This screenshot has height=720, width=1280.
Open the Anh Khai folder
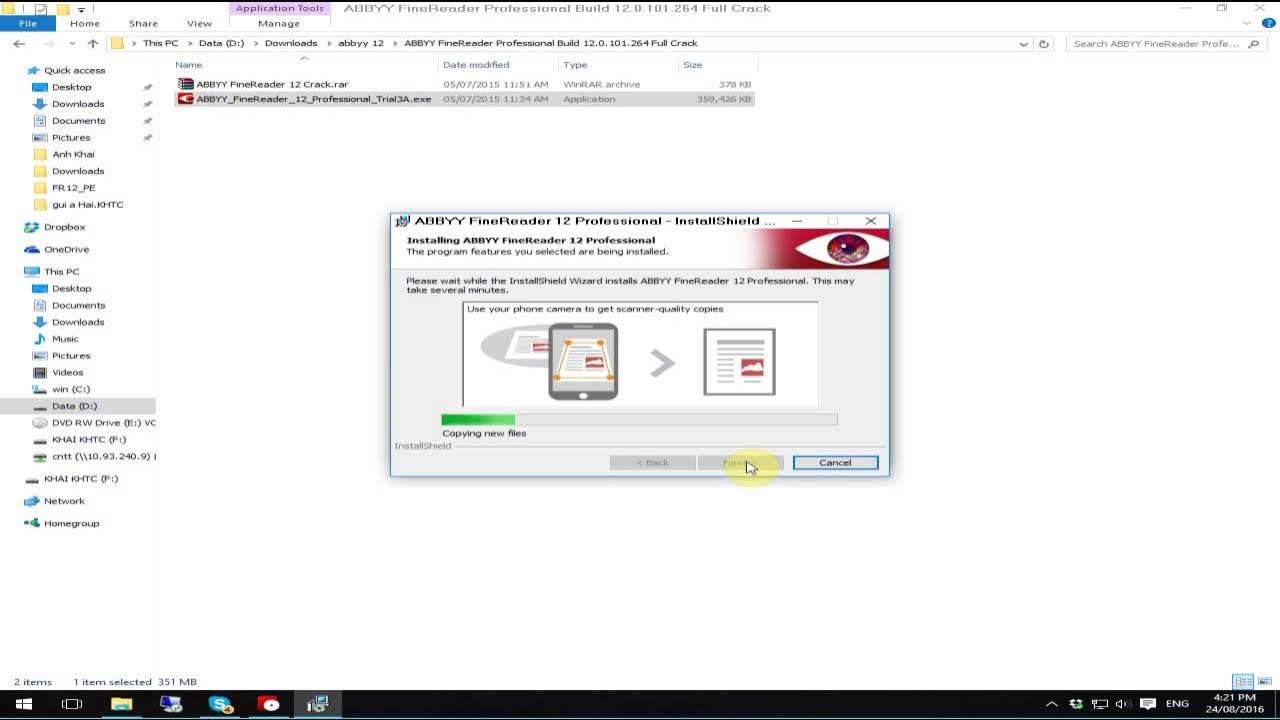click(73, 154)
